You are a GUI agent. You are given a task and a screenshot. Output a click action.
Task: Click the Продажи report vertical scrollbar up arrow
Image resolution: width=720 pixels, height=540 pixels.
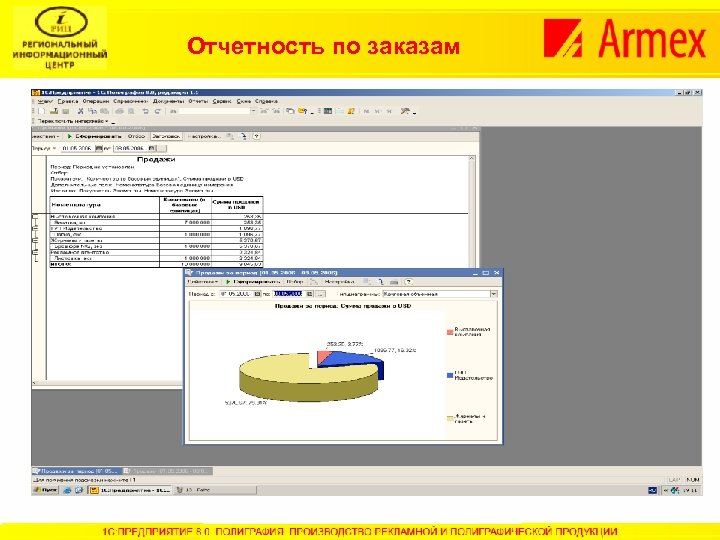(472, 158)
